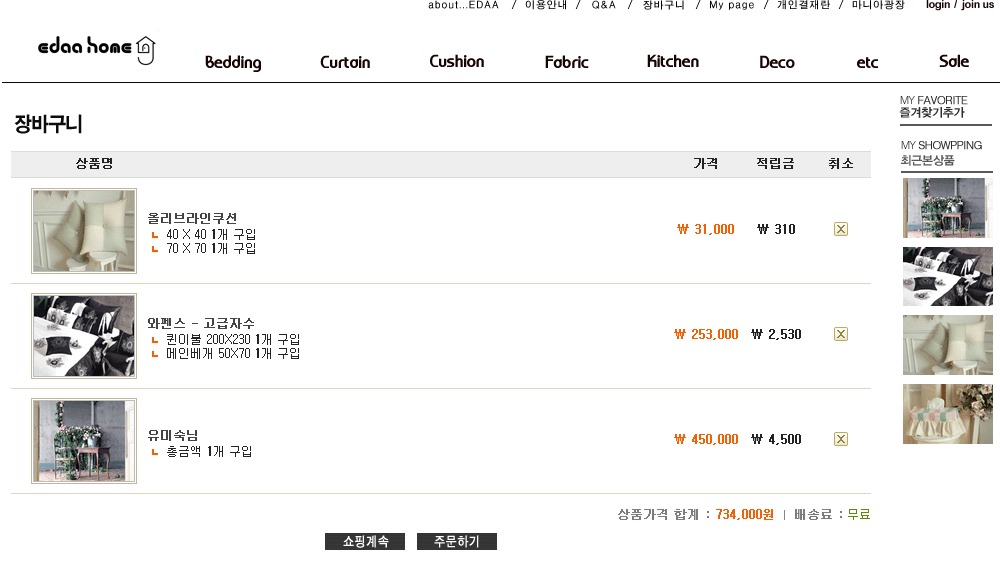Viewport: 1000px width, 570px height.
Task: Open the 유미숙님 product thumbnail in cart
Action: click(84, 441)
